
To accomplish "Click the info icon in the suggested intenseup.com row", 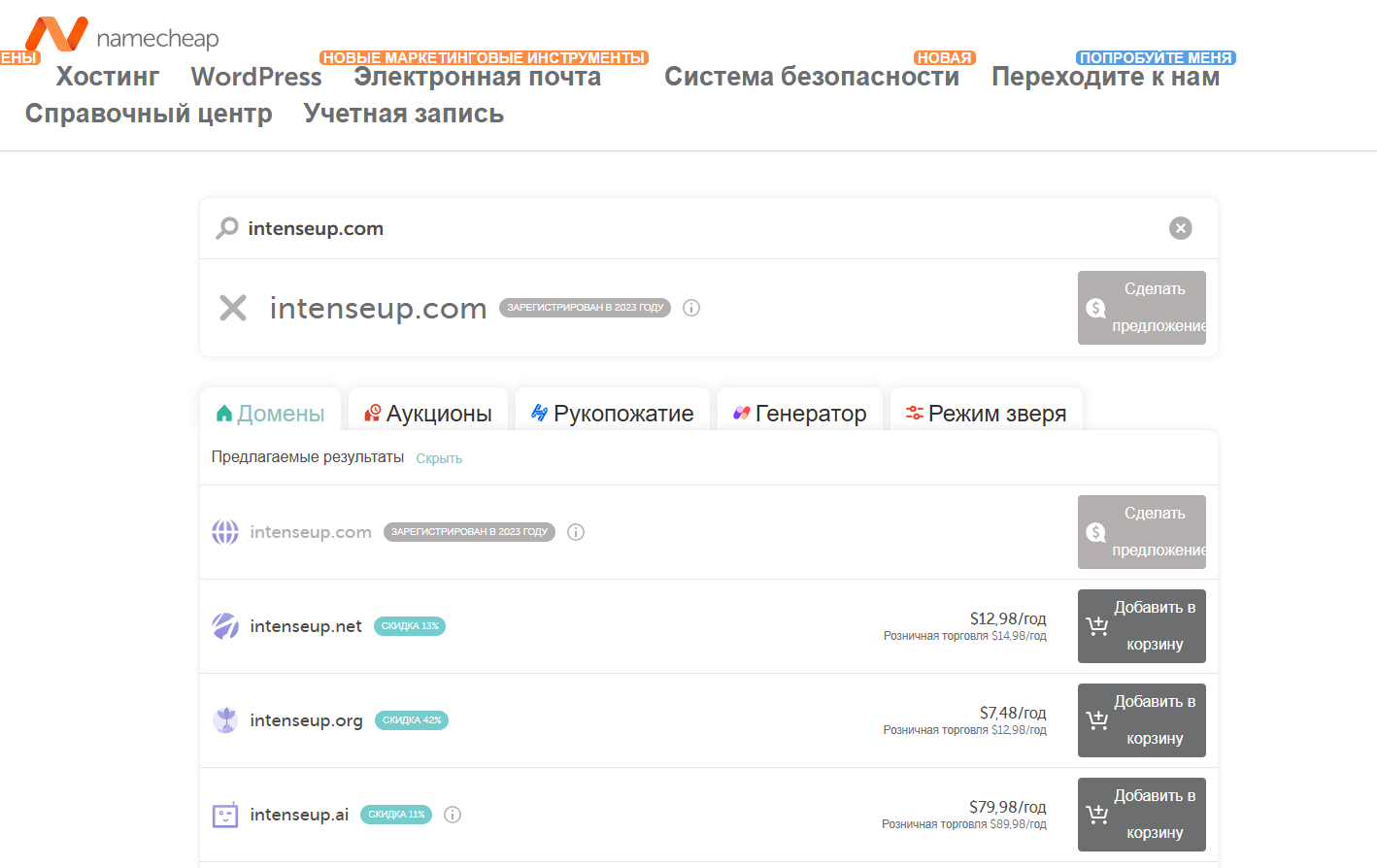I will pyautogui.click(x=576, y=532).
